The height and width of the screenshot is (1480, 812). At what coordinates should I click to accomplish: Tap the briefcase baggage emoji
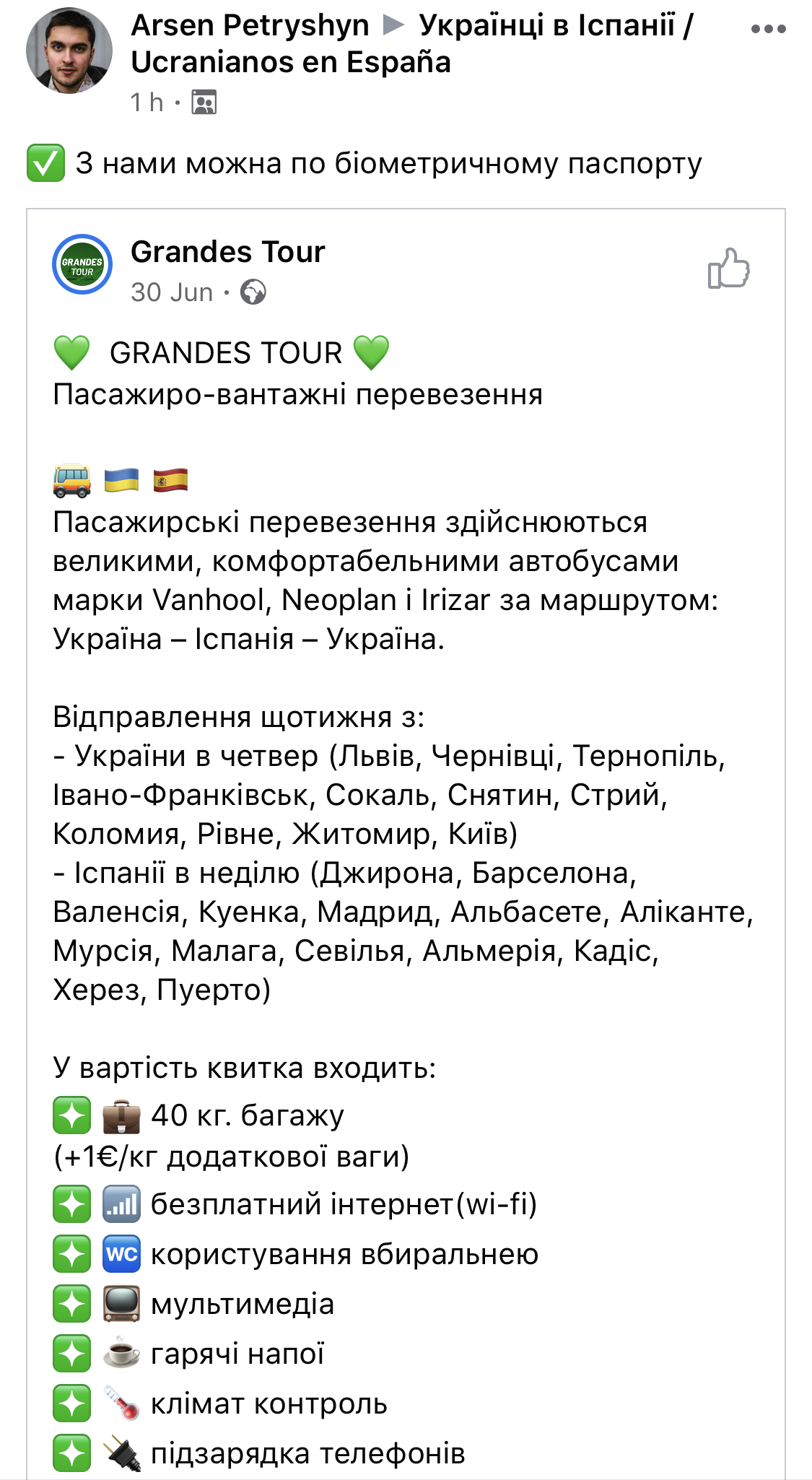pyautogui.click(x=121, y=1115)
